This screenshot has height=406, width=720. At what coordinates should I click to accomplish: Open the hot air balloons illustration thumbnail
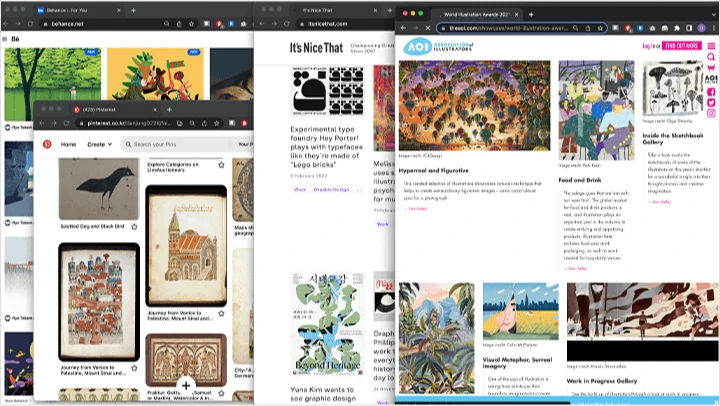coord(474,106)
